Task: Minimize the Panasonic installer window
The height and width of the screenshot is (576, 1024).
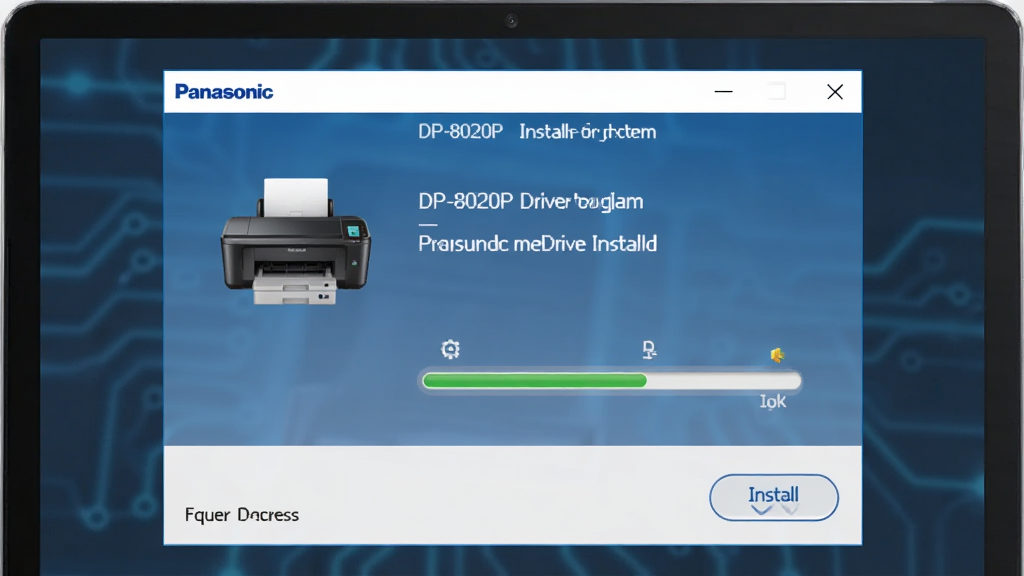Action: pyautogui.click(x=724, y=92)
